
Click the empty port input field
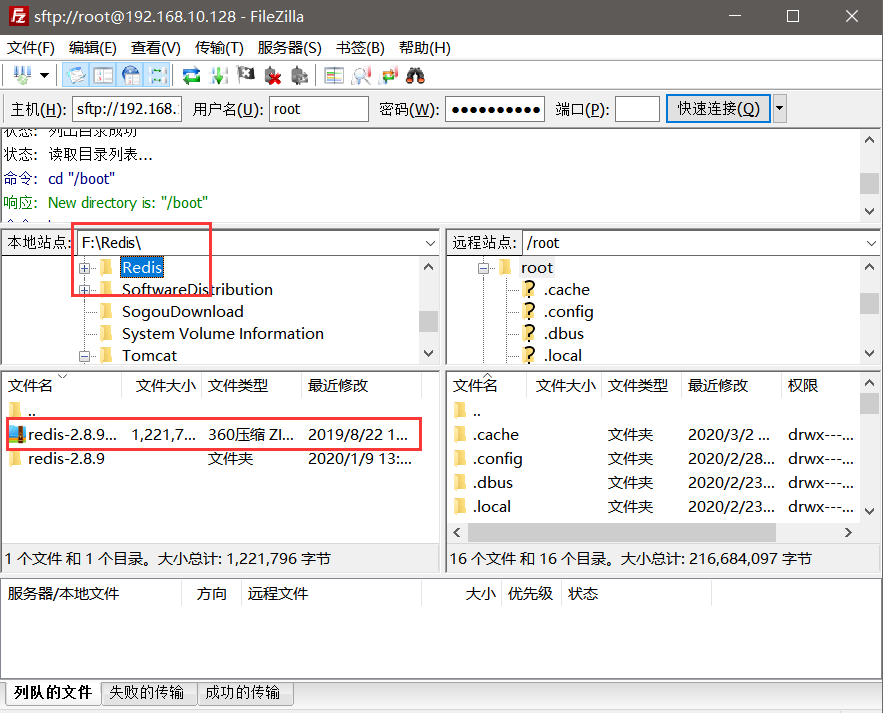tap(637, 109)
